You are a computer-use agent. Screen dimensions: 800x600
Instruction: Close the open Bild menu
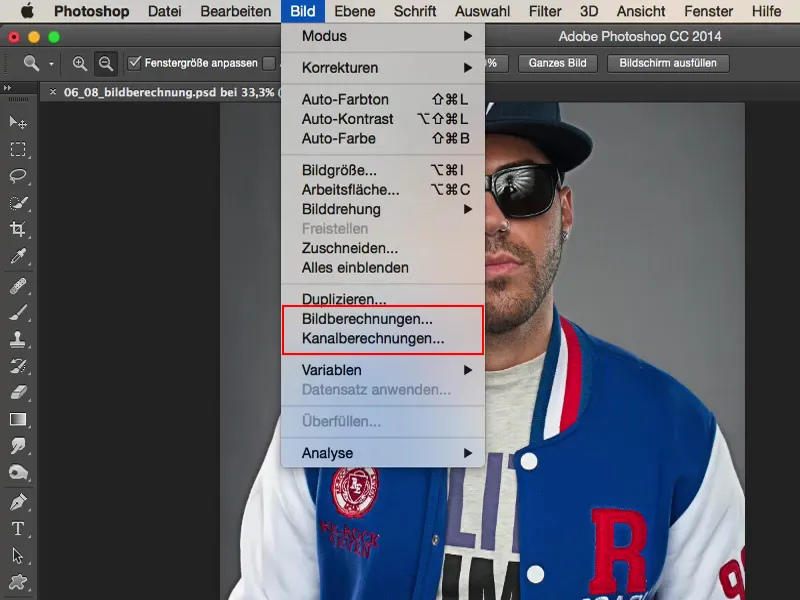click(303, 11)
